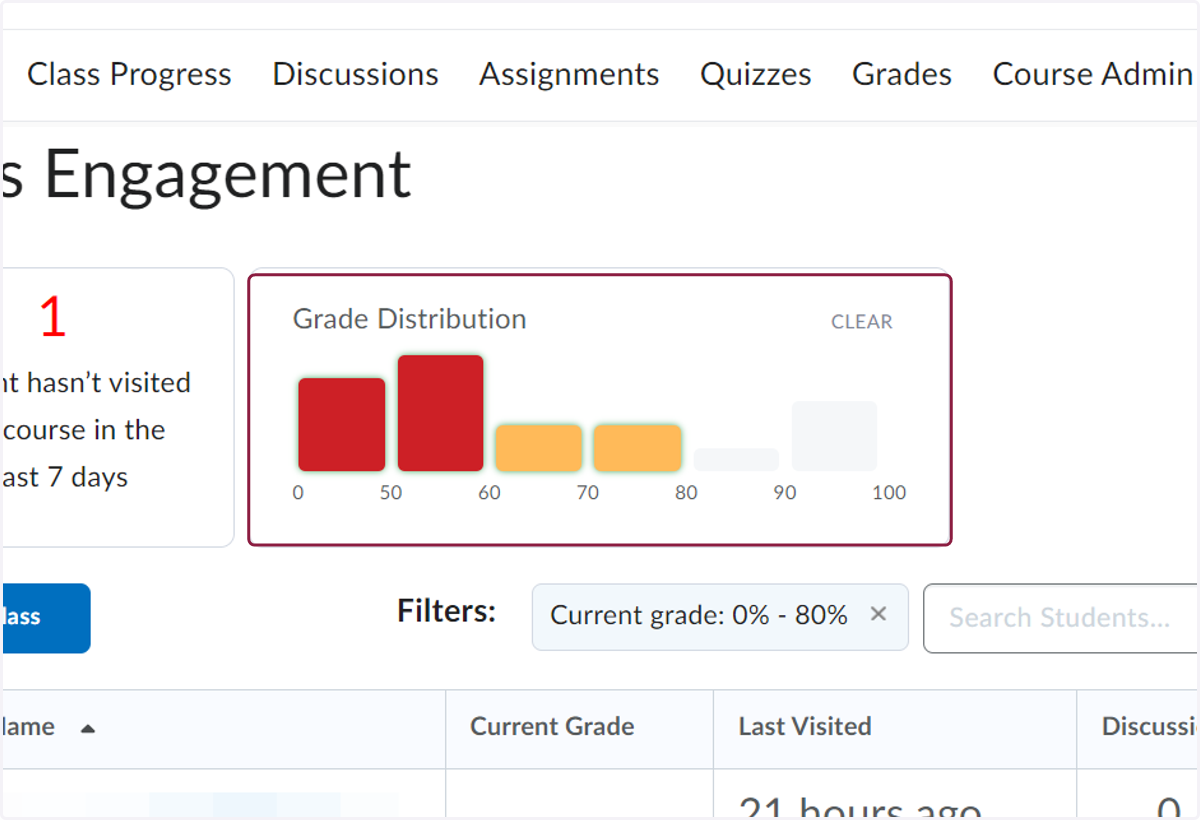Select the 70 to 80 grade bar
This screenshot has height=820, width=1200.
638,448
